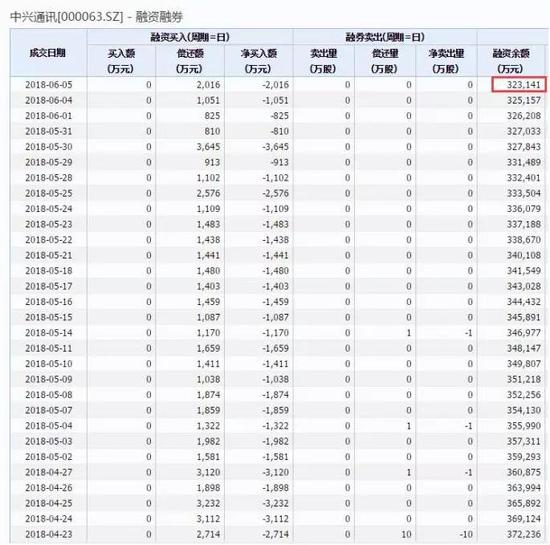Select the date cell 2018-05-16
Viewport: 550px width, 545px height.
(48, 302)
